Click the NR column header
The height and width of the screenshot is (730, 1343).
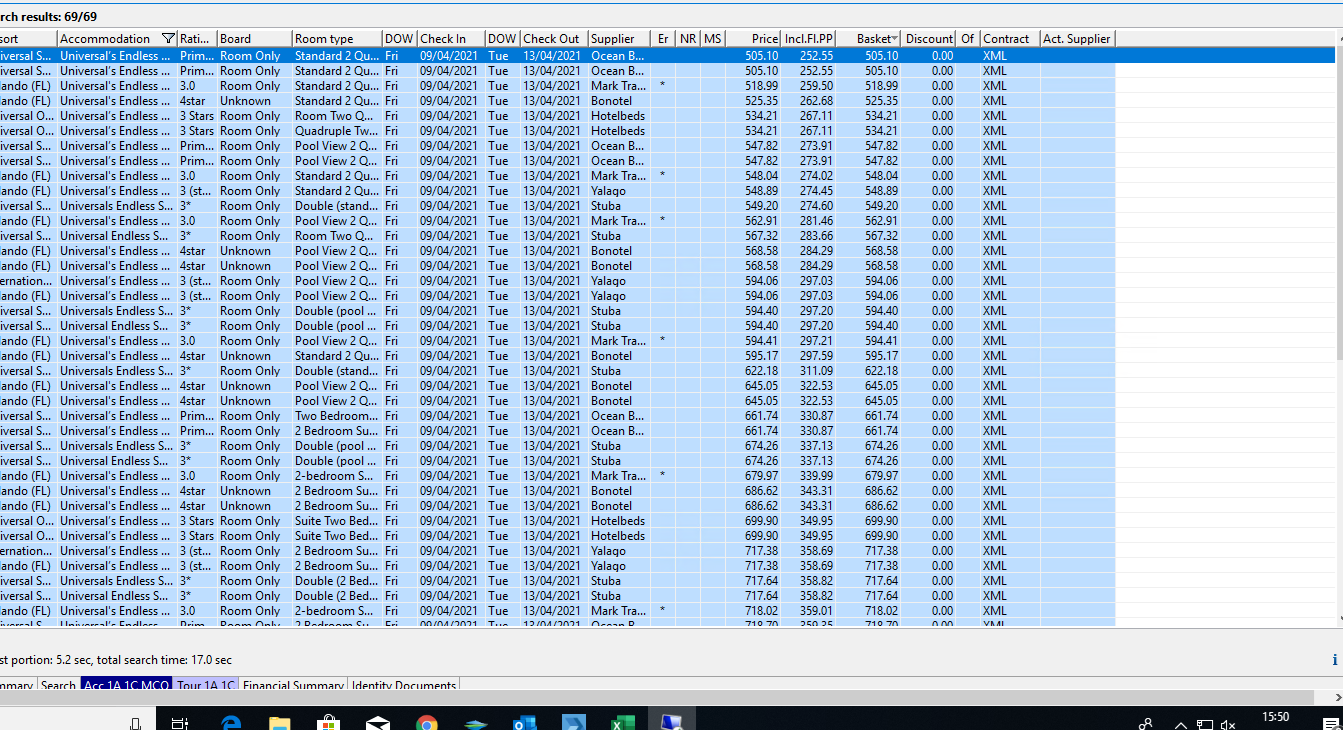tap(688, 39)
